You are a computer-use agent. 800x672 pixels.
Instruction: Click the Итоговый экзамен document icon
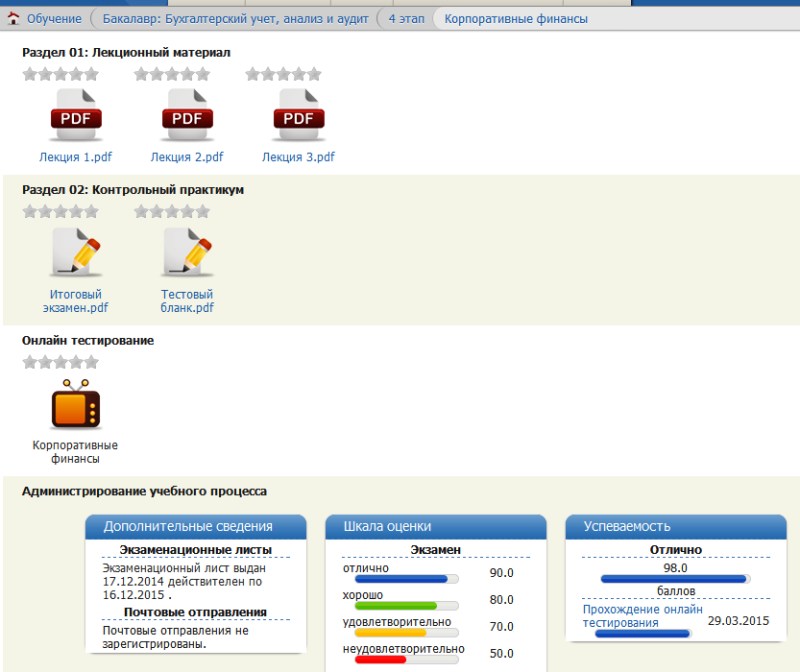(76, 253)
